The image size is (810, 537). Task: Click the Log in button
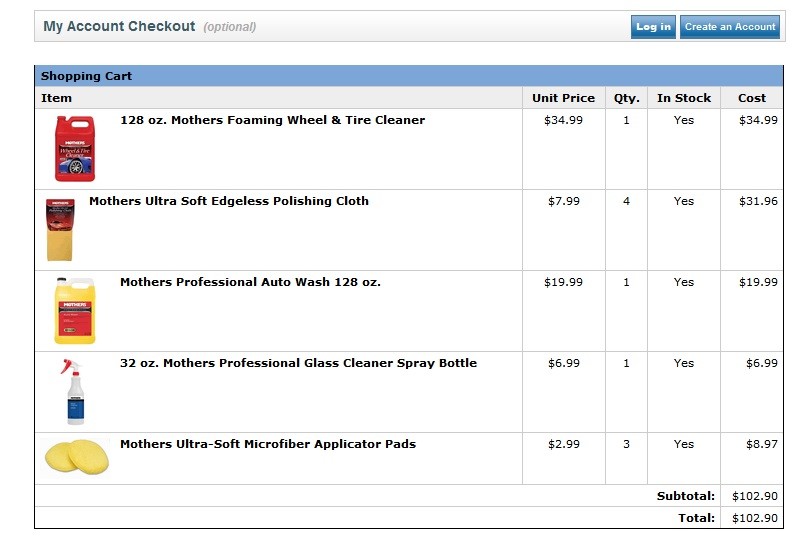653,27
